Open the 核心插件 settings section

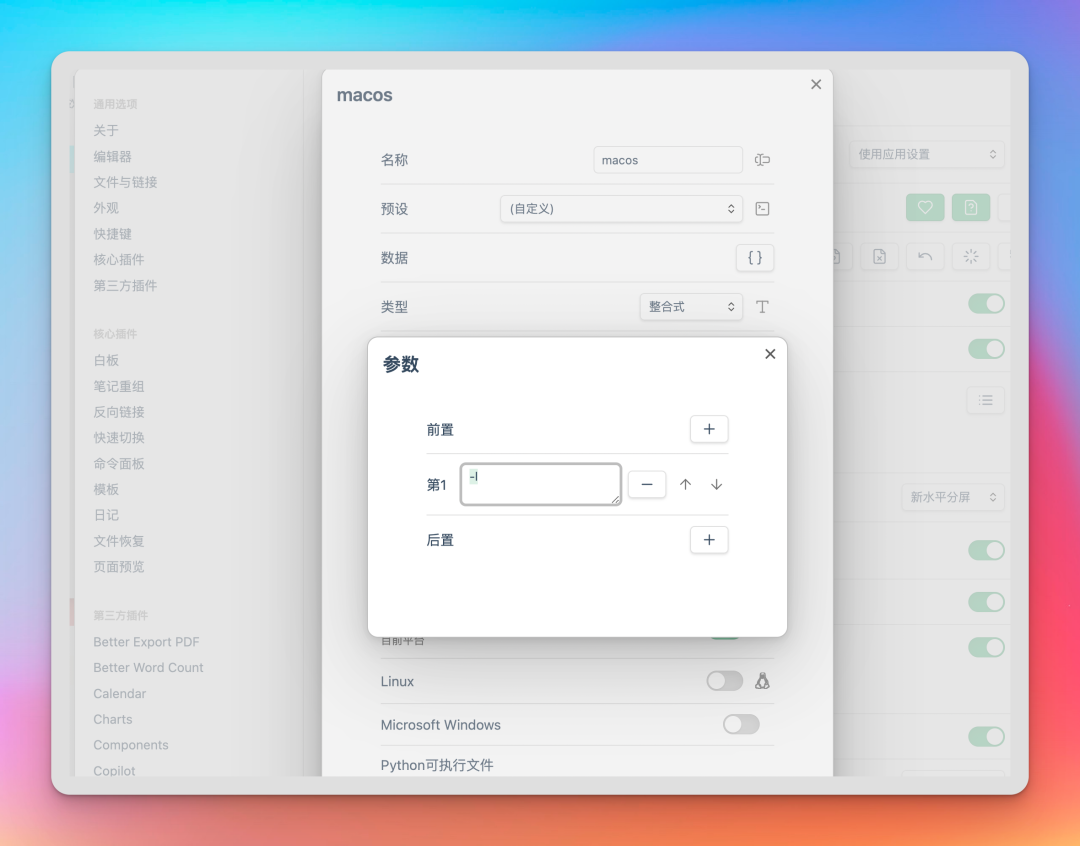coord(118,259)
